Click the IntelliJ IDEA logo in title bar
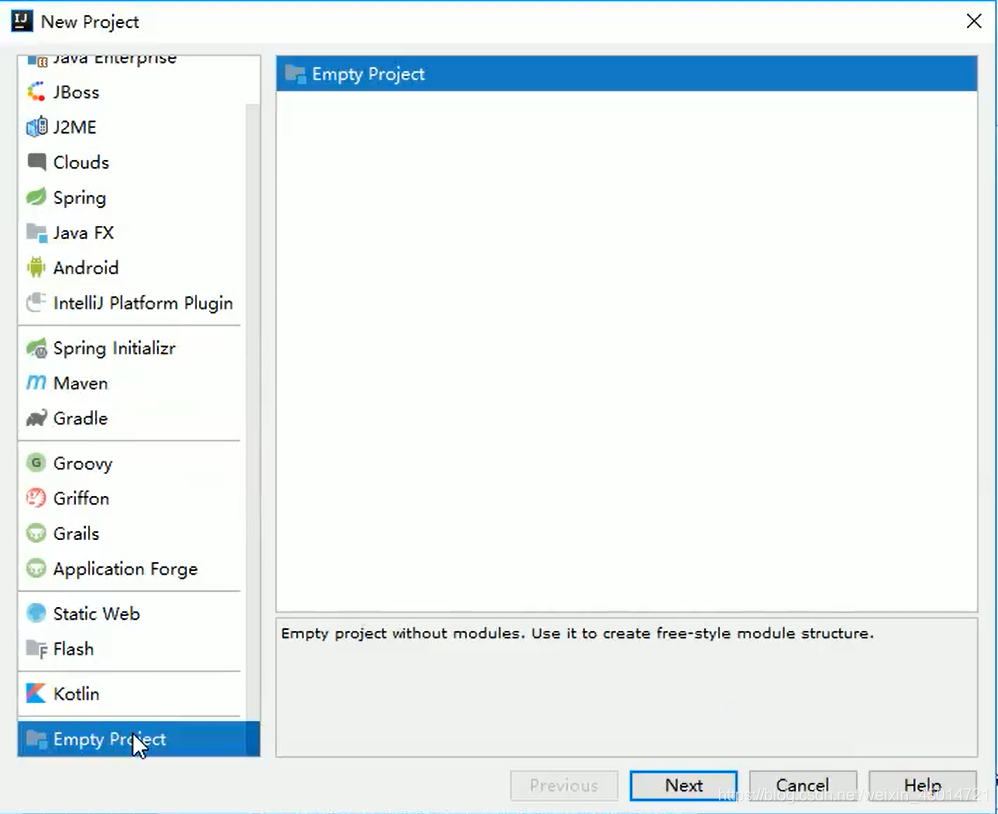This screenshot has width=998, height=814. point(22,21)
